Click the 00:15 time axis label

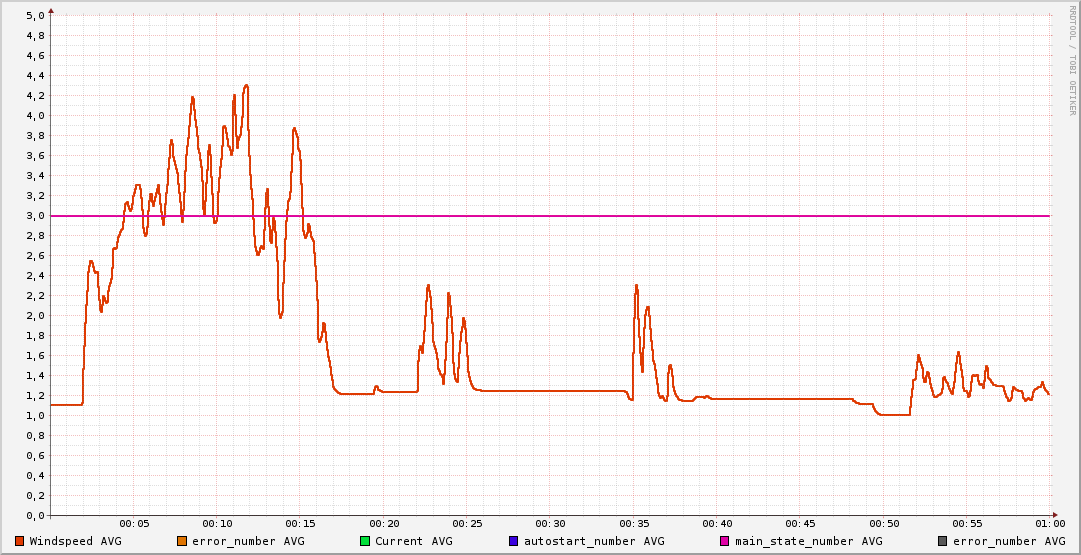(301, 524)
